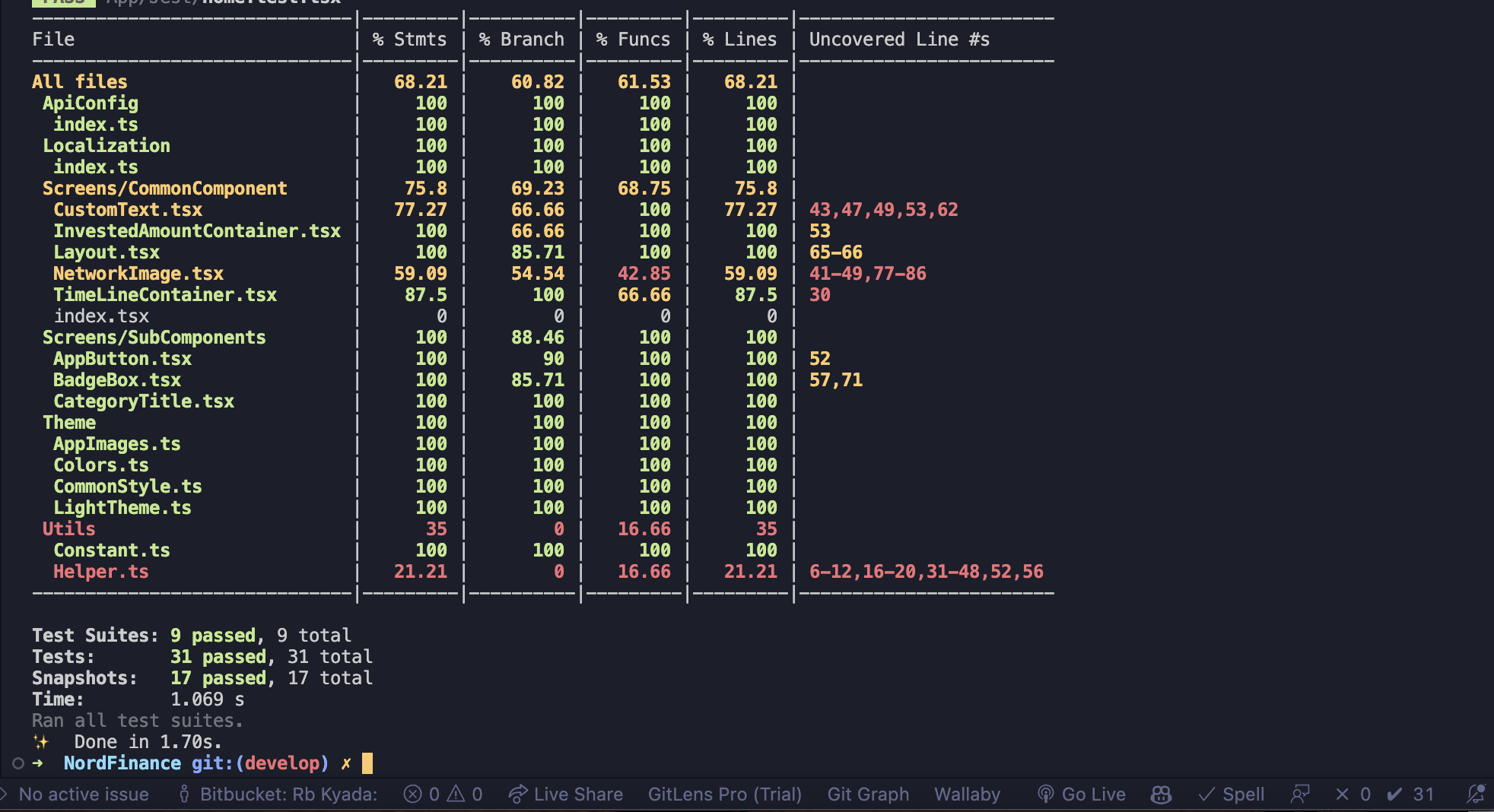Click passed tests checkmark 31
Viewport: 1494px width, 812px height.
coord(1410,795)
